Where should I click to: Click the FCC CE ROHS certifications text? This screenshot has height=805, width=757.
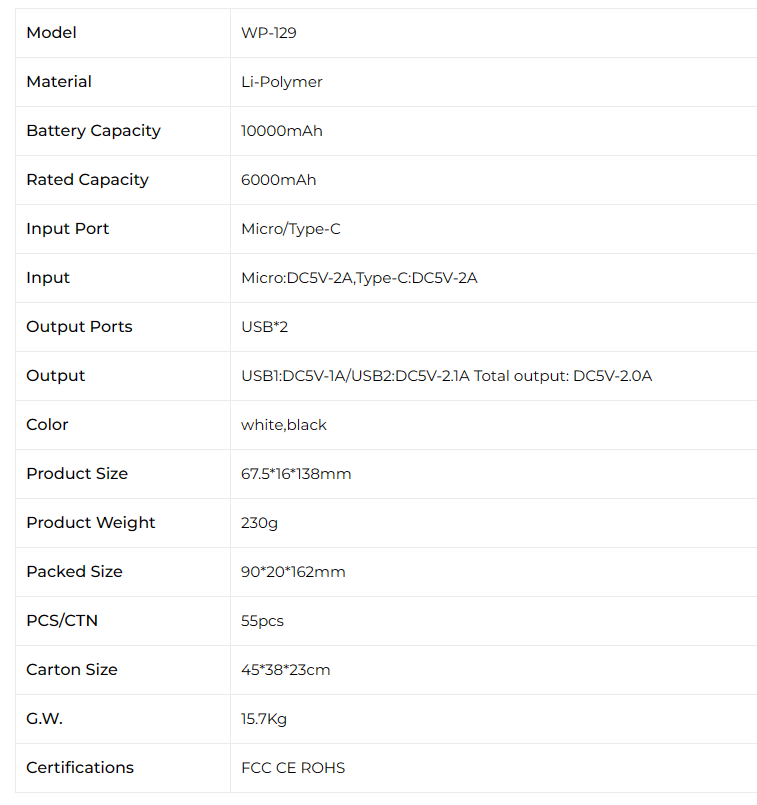coord(293,768)
